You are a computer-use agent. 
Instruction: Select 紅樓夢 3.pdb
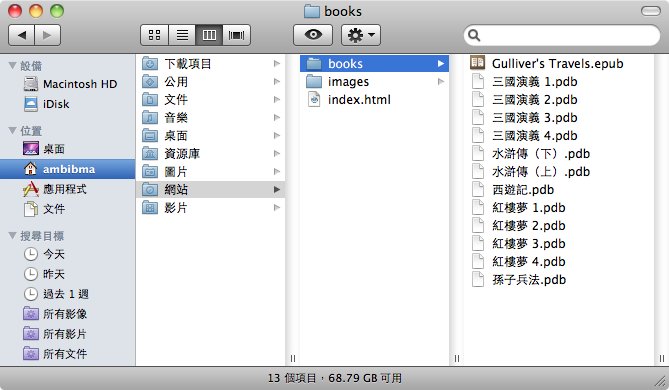558,244
